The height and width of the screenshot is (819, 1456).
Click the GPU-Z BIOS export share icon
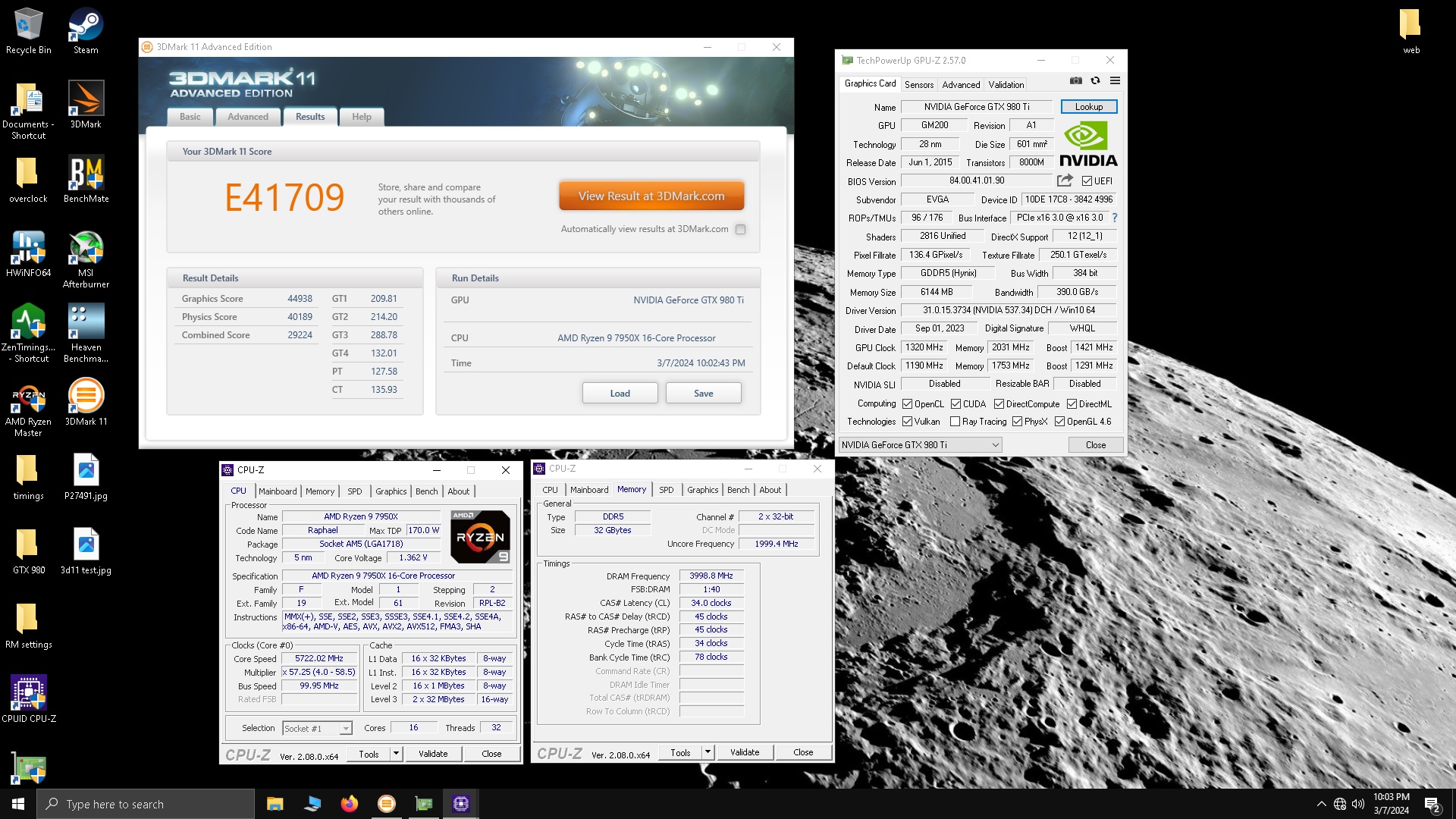[x=1065, y=180]
